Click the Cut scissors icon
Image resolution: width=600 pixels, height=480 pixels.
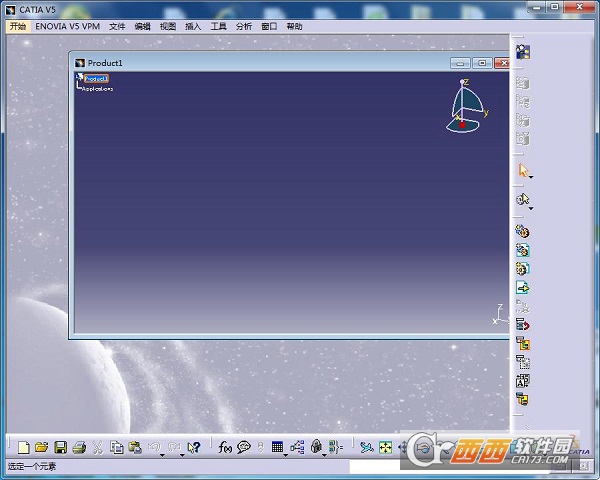pyautogui.click(x=98, y=447)
